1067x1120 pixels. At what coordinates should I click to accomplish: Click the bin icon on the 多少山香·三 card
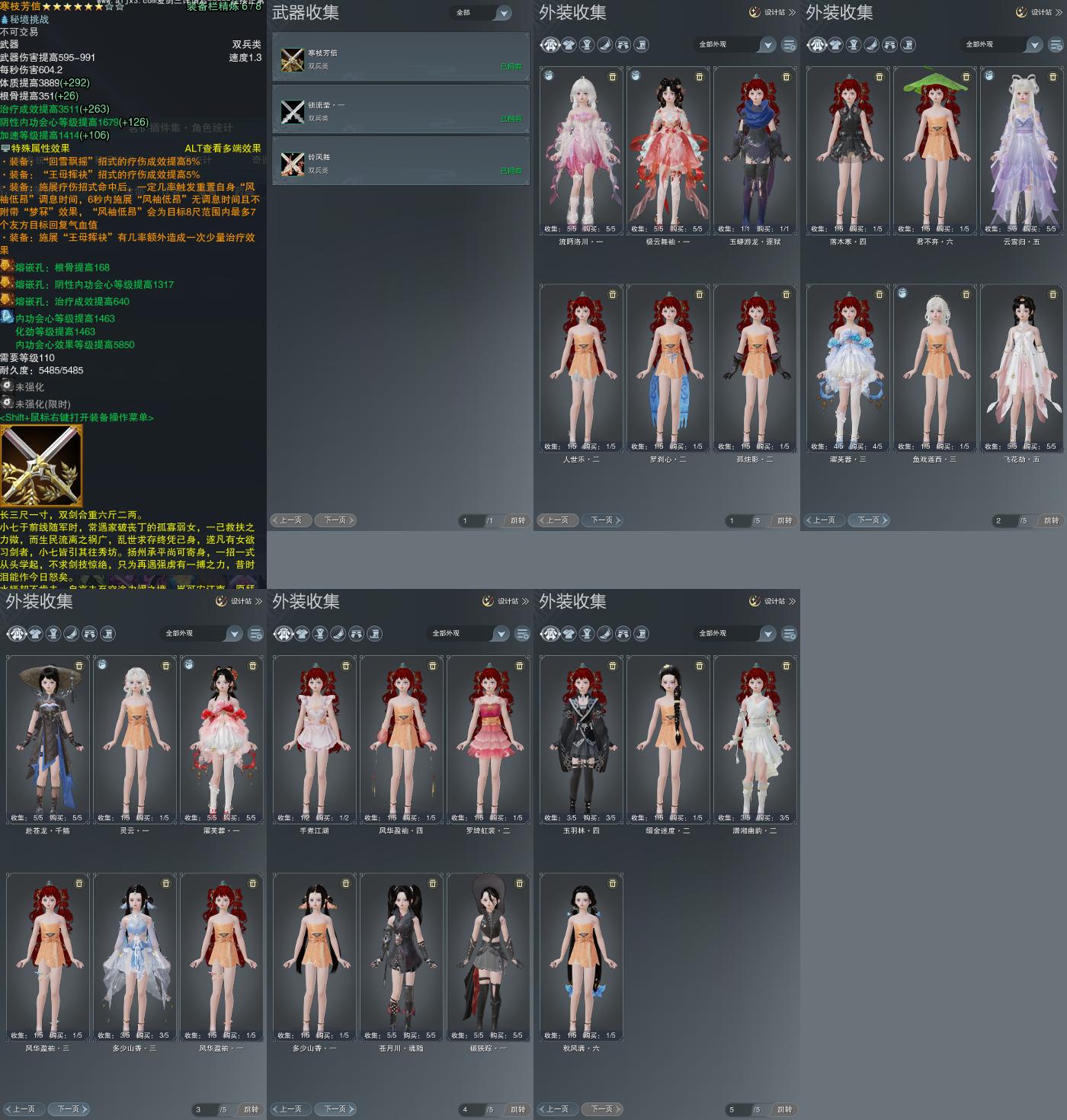pyautogui.click(x=165, y=884)
